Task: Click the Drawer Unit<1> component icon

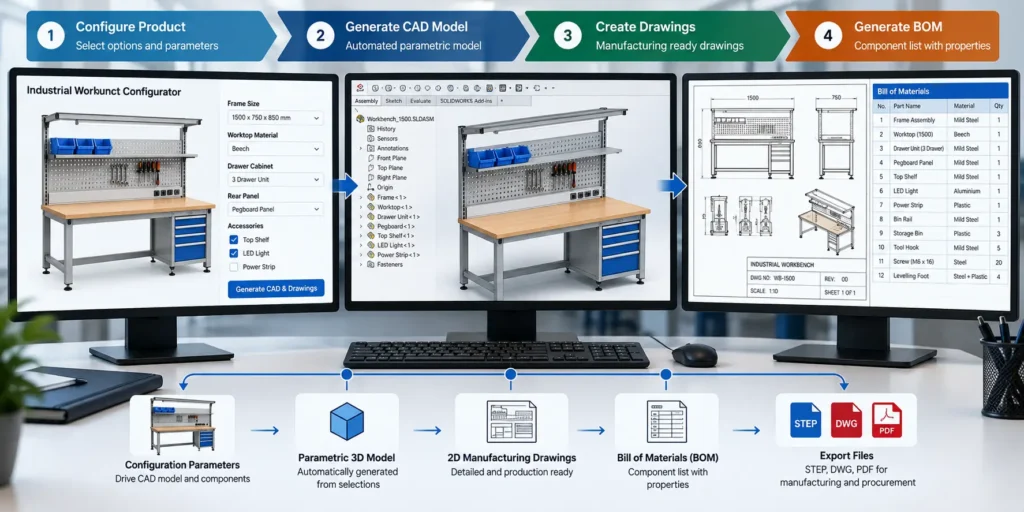Action: [370, 216]
